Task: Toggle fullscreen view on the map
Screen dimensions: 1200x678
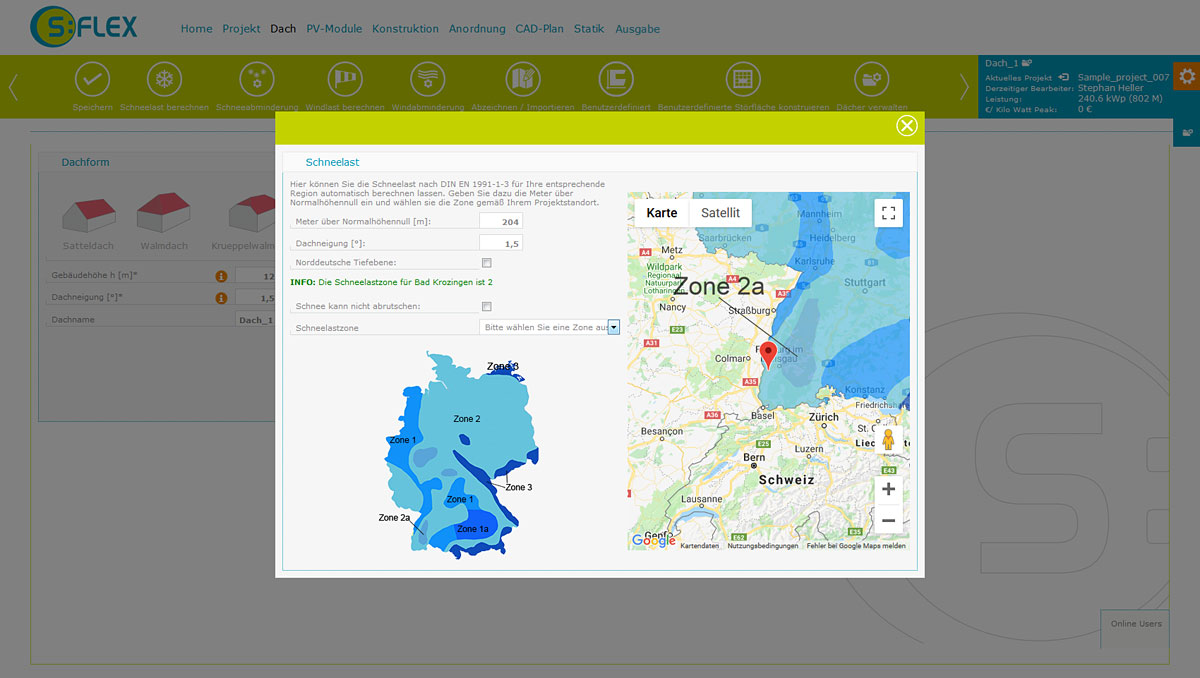Action: (x=888, y=213)
